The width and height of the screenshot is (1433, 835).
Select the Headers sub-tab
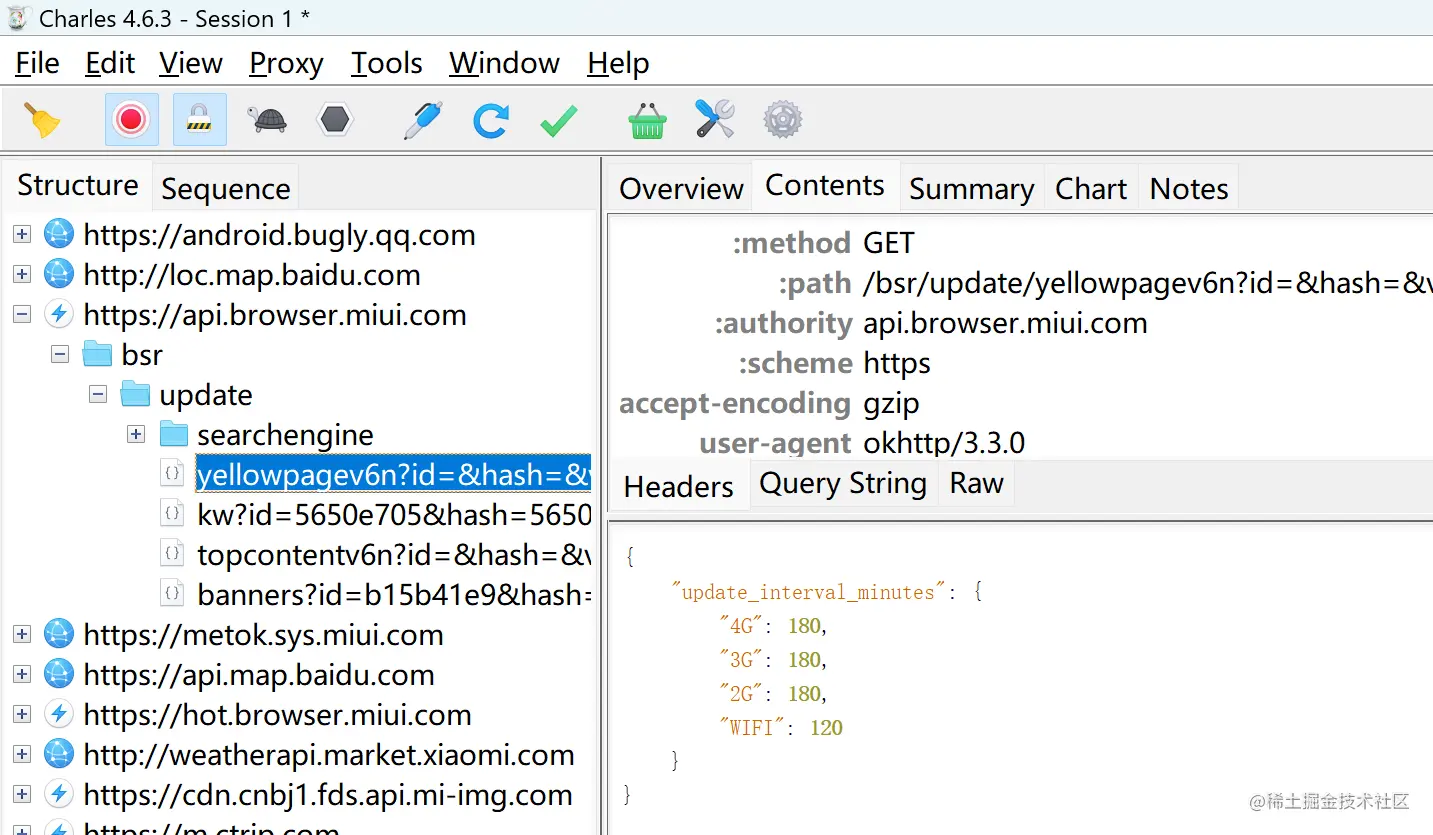679,486
